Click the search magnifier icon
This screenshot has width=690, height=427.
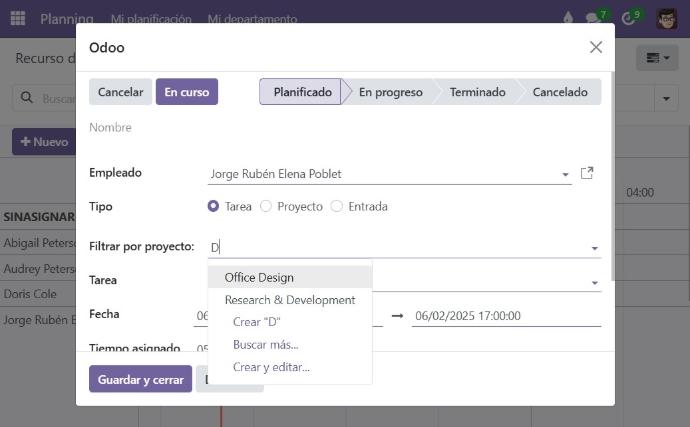[26, 98]
